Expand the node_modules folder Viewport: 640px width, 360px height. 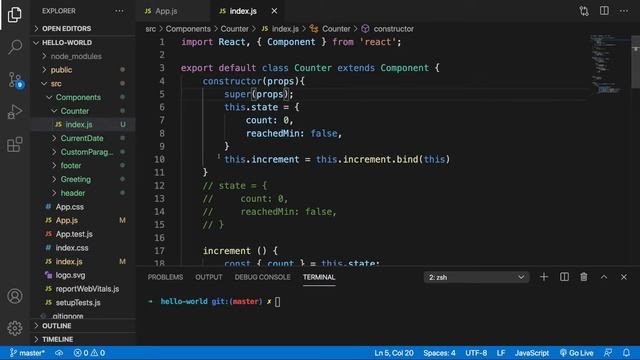[83, 56]
